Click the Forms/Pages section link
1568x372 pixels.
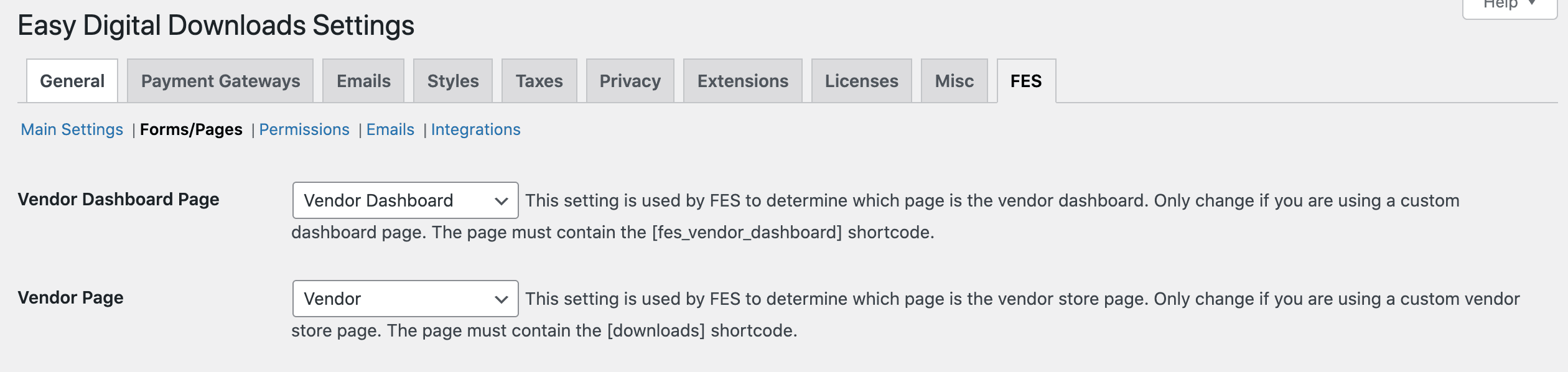click(191, 129)
